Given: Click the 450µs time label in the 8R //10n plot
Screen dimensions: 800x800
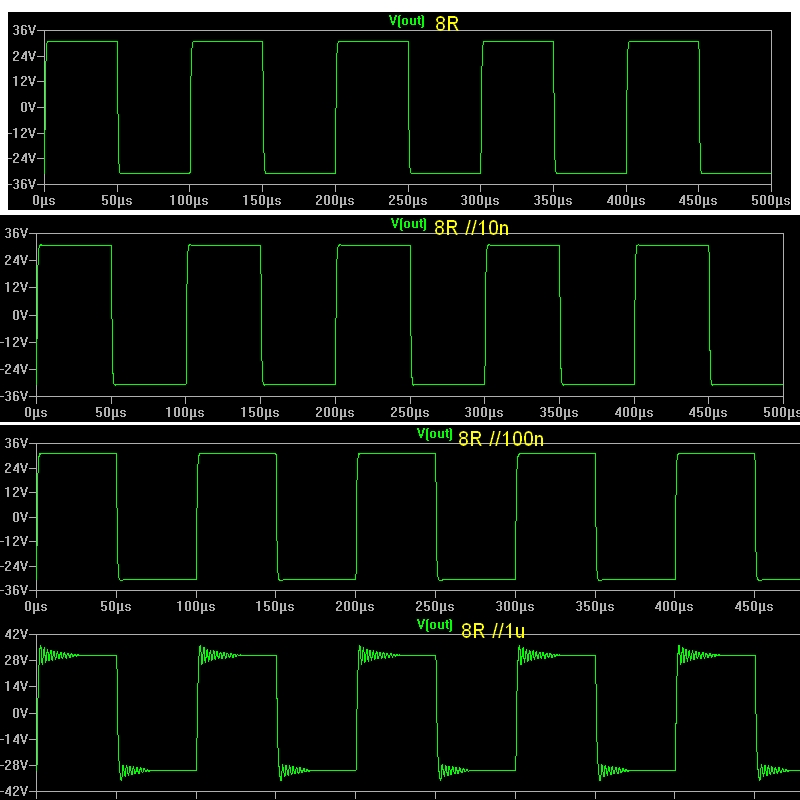Looking at the screenshot, I should point(708,412).
